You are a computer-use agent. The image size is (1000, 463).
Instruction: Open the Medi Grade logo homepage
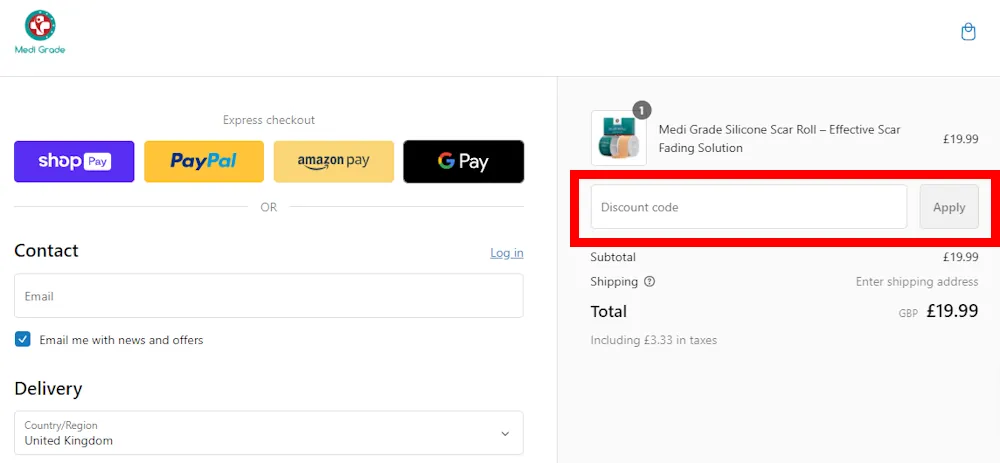[40, 33]
